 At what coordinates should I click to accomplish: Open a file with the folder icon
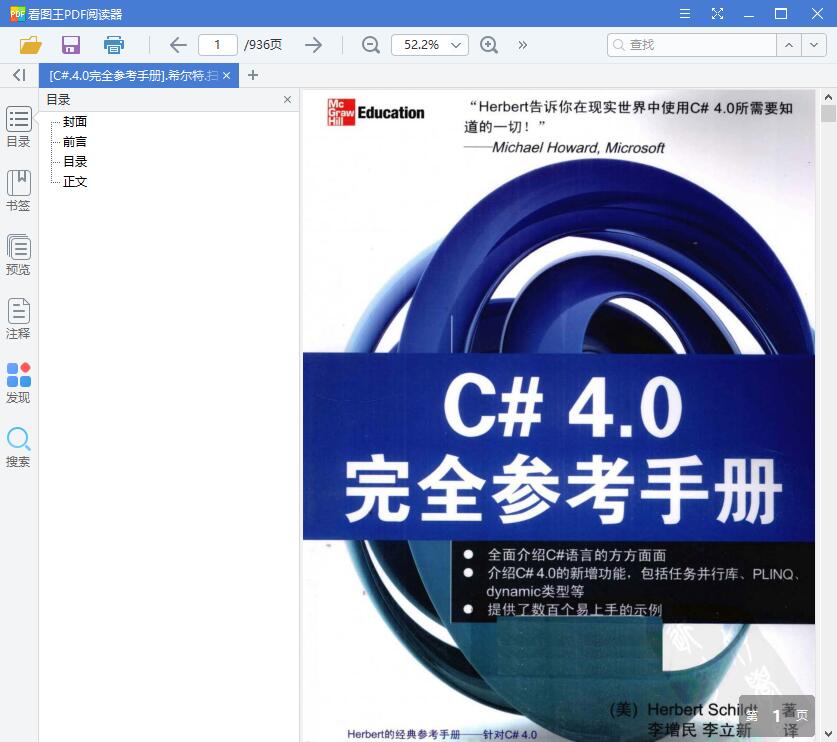tap(30, 45)
